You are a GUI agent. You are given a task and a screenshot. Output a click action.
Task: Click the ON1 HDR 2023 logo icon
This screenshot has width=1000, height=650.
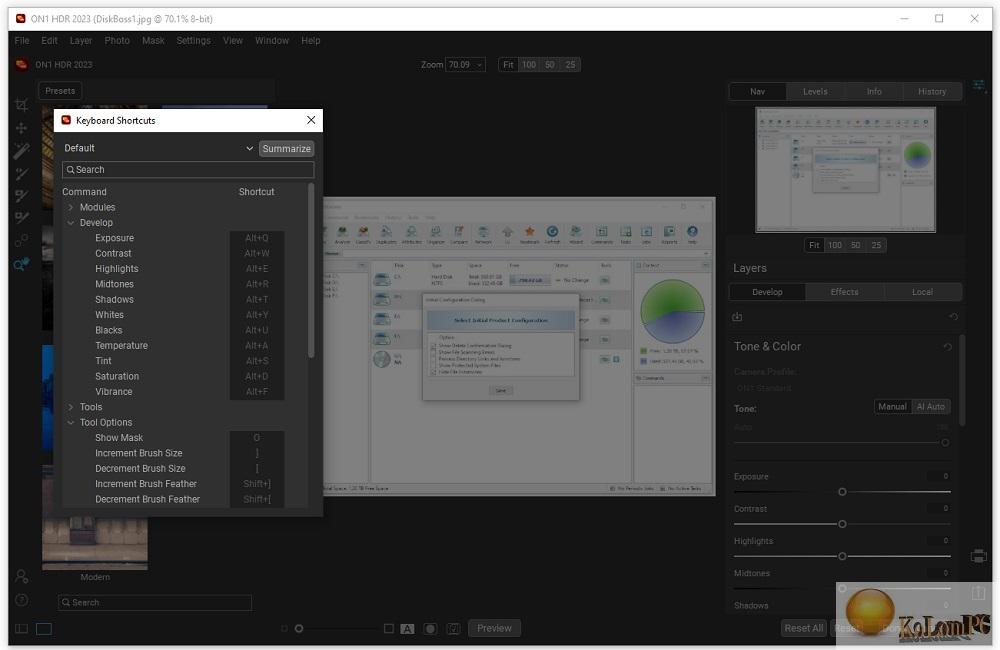click(x=22, y=64)
